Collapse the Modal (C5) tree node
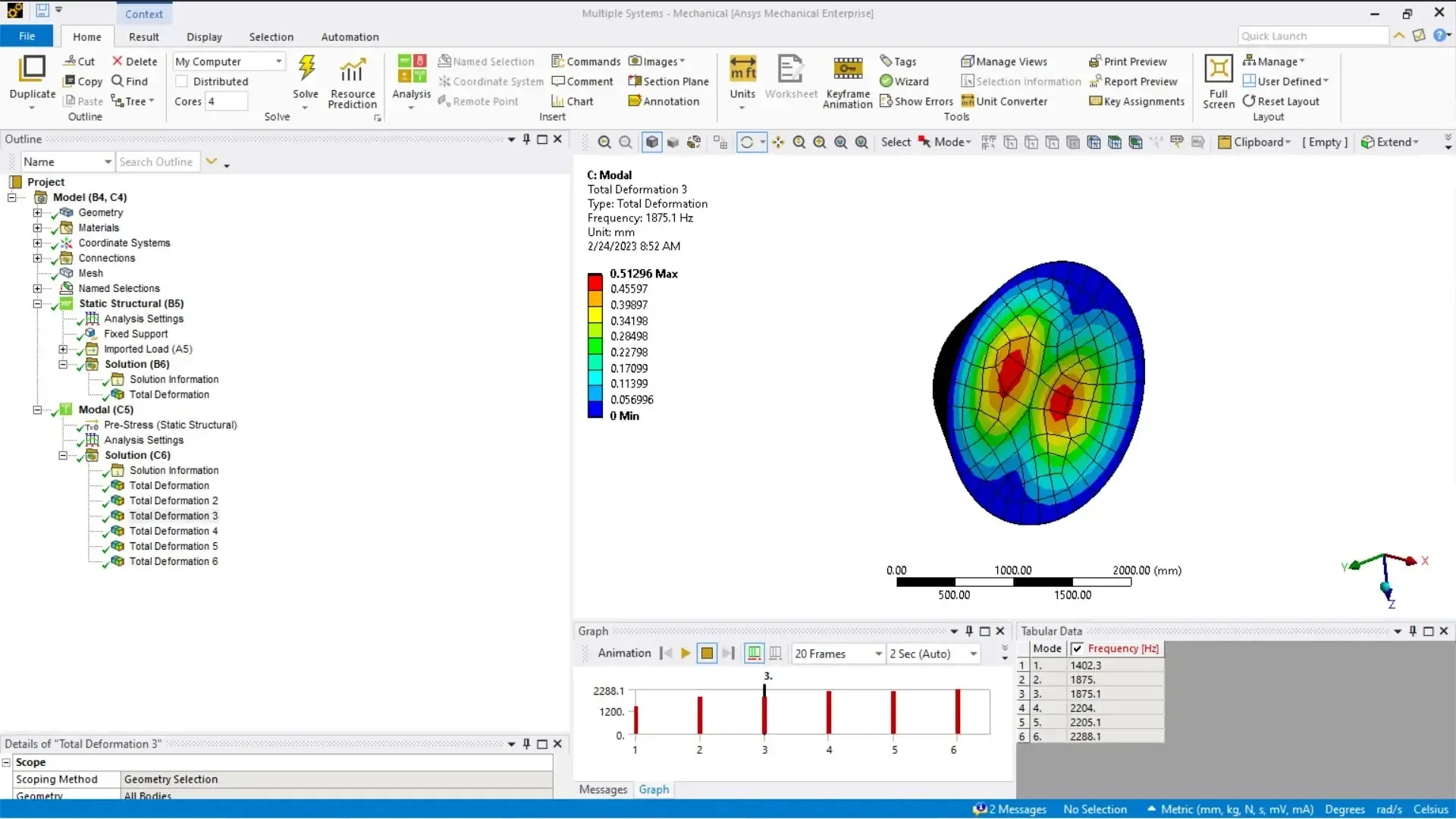 37,410
